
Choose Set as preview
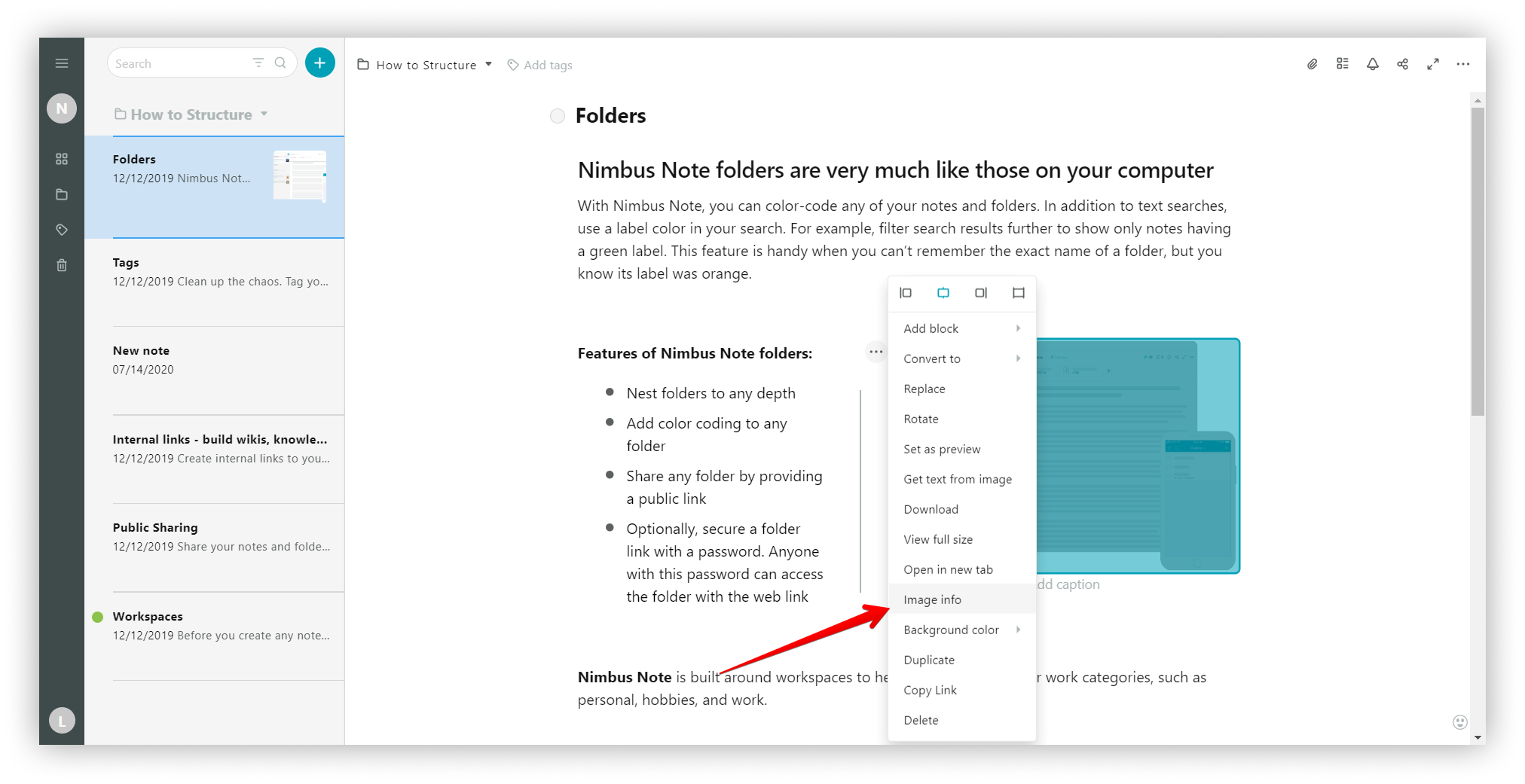962,449
